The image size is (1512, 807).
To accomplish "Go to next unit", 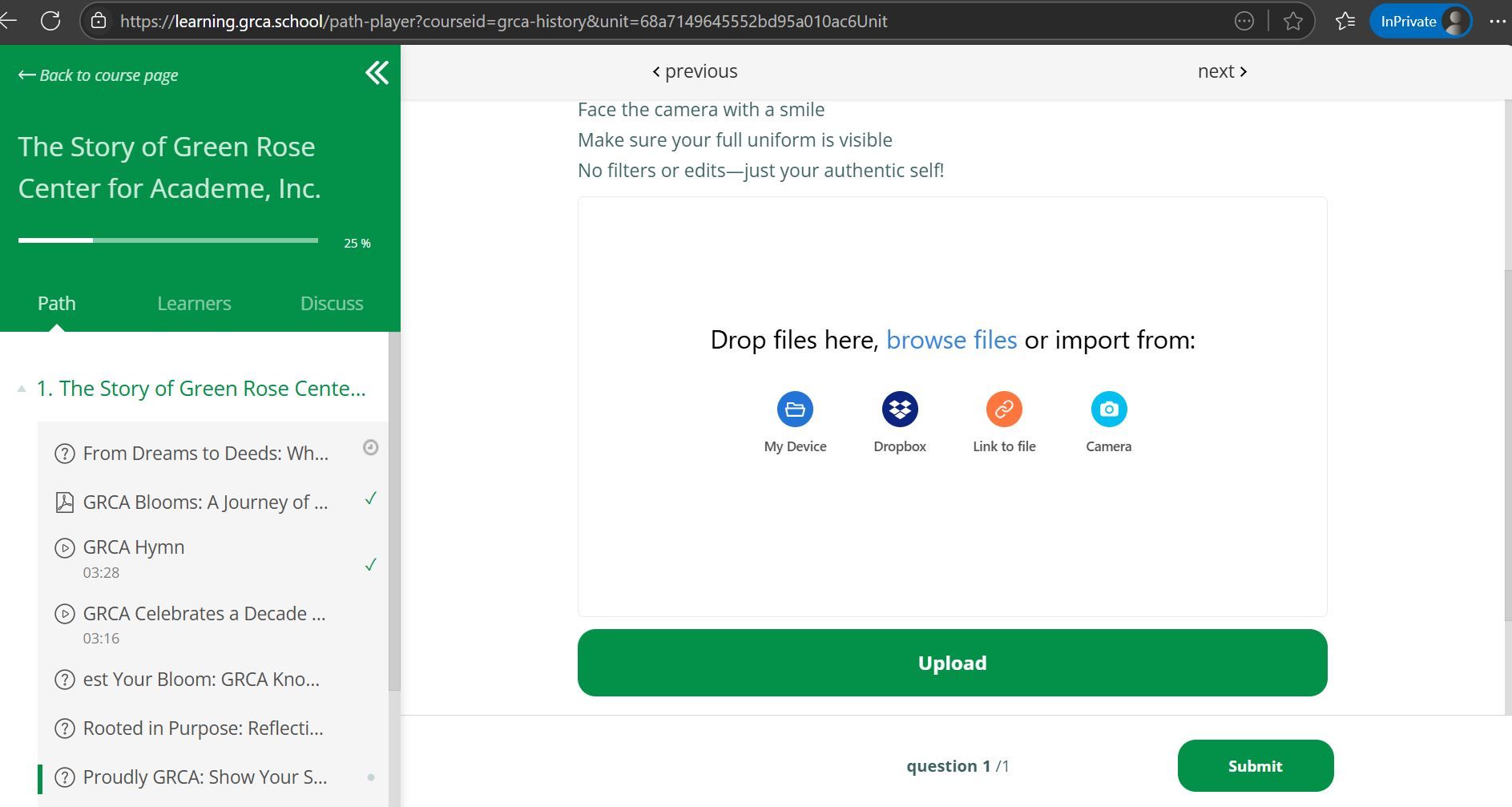I will (1221, 71).
